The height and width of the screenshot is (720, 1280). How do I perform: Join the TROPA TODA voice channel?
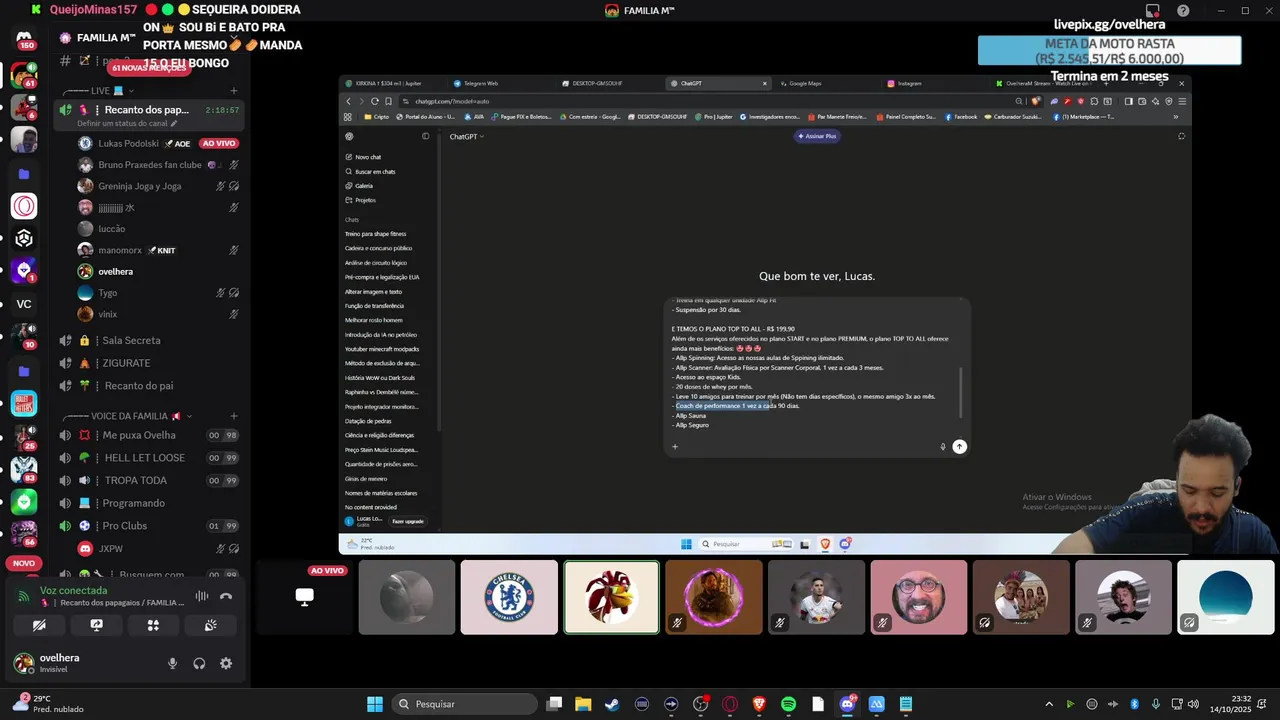(x=148, y=480)
